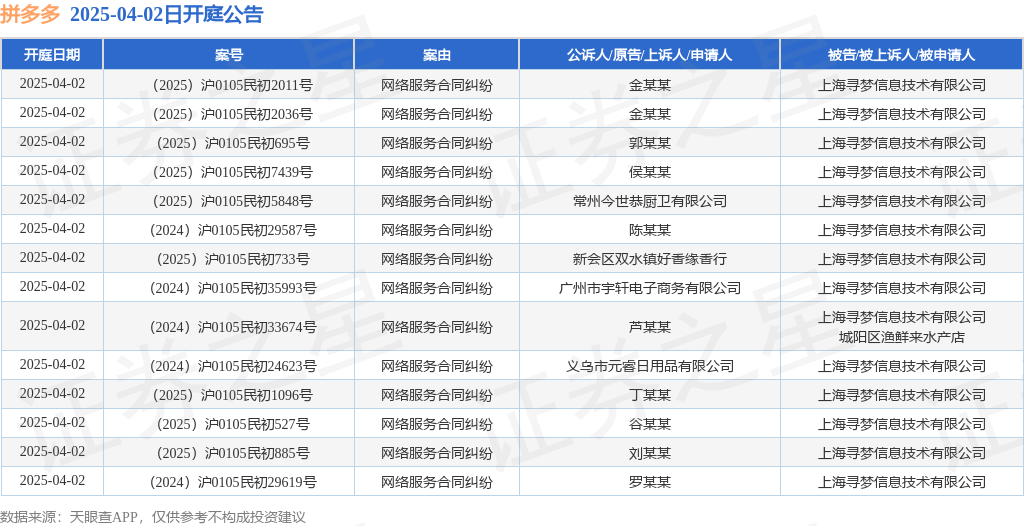Click plaintiff 新会区双水镇好香缘香行

point(650,259)
